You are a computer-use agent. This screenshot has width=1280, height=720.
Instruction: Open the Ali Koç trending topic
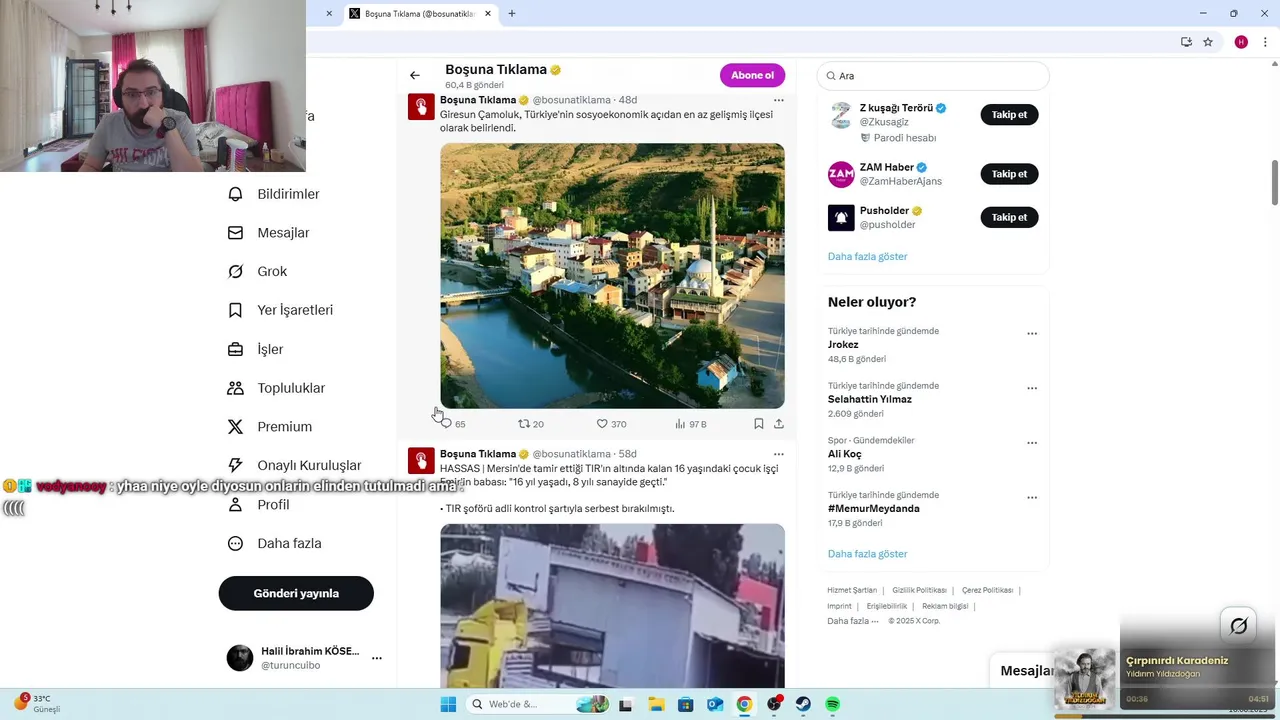[x=844, y=454]
